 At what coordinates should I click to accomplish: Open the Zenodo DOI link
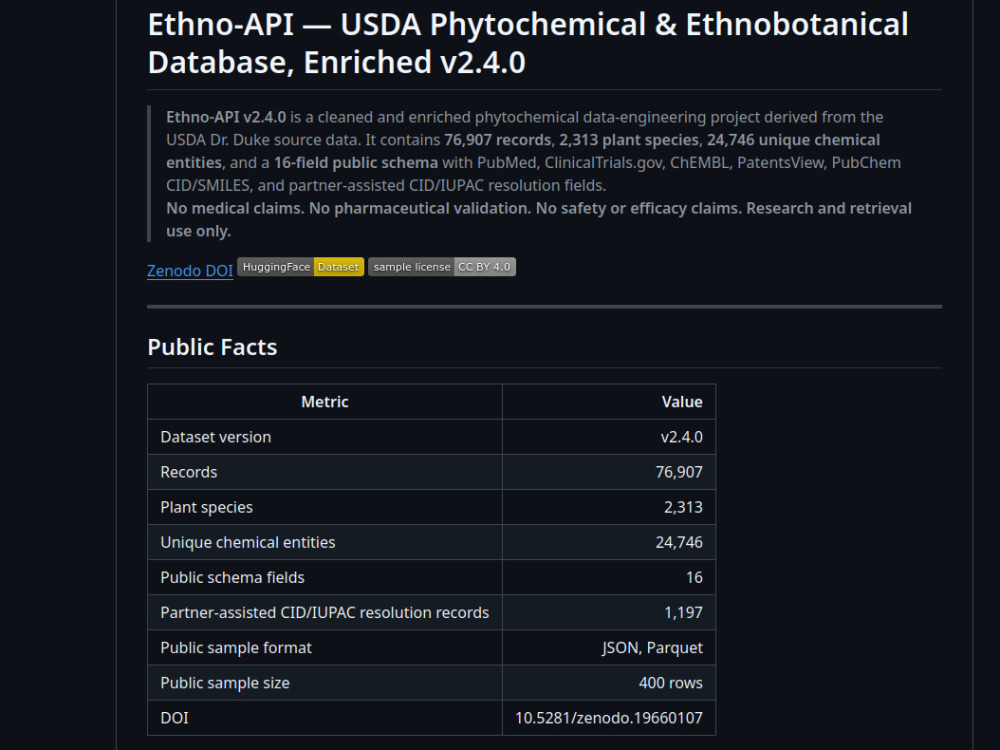[x=189, y=270]
